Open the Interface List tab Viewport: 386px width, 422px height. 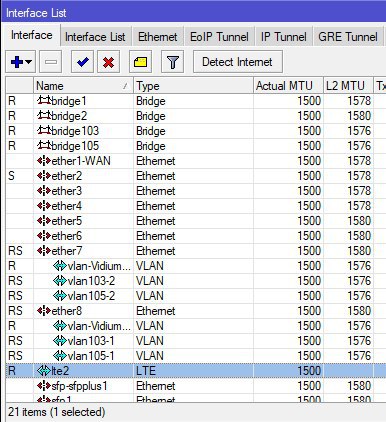tap(95, 37)
